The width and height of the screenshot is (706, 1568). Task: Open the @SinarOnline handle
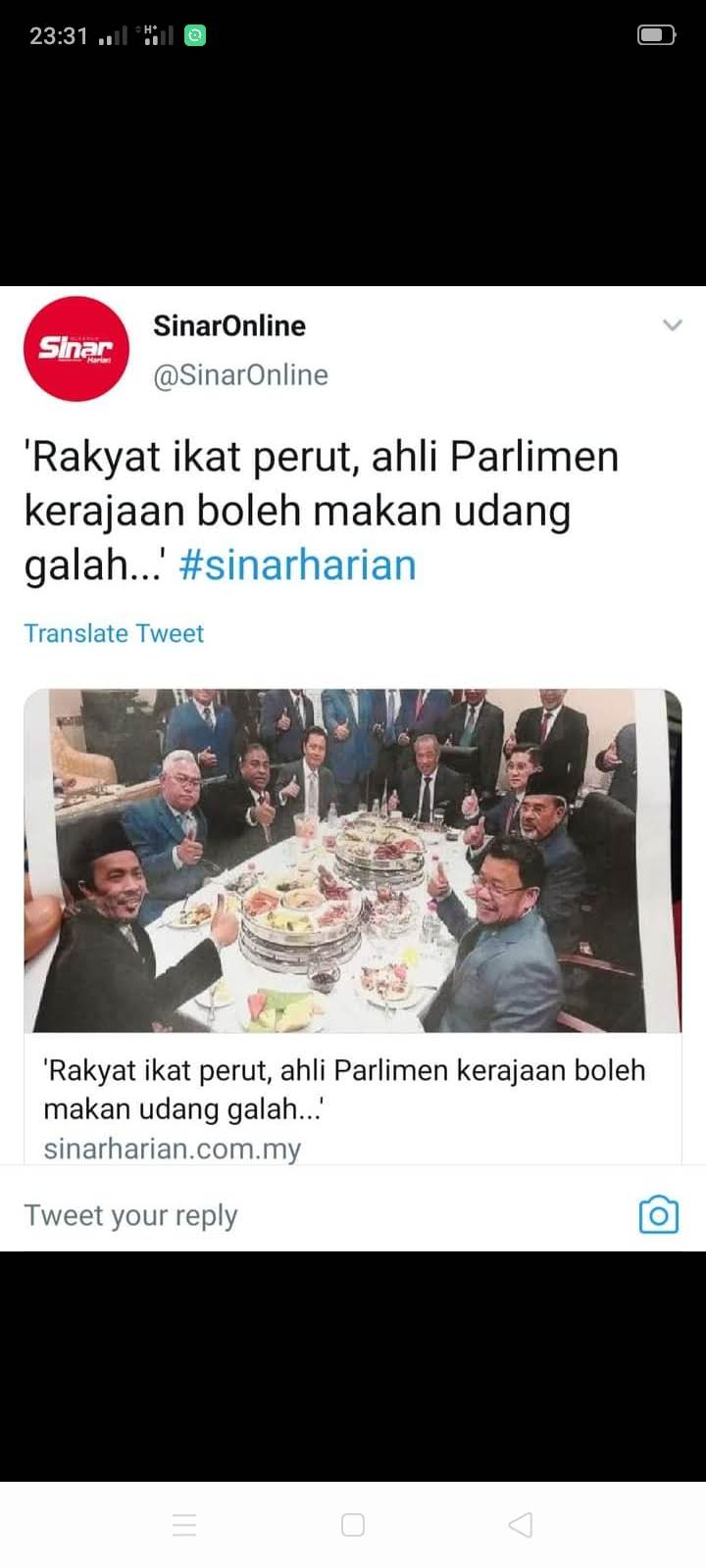click(x=240, y=374)
